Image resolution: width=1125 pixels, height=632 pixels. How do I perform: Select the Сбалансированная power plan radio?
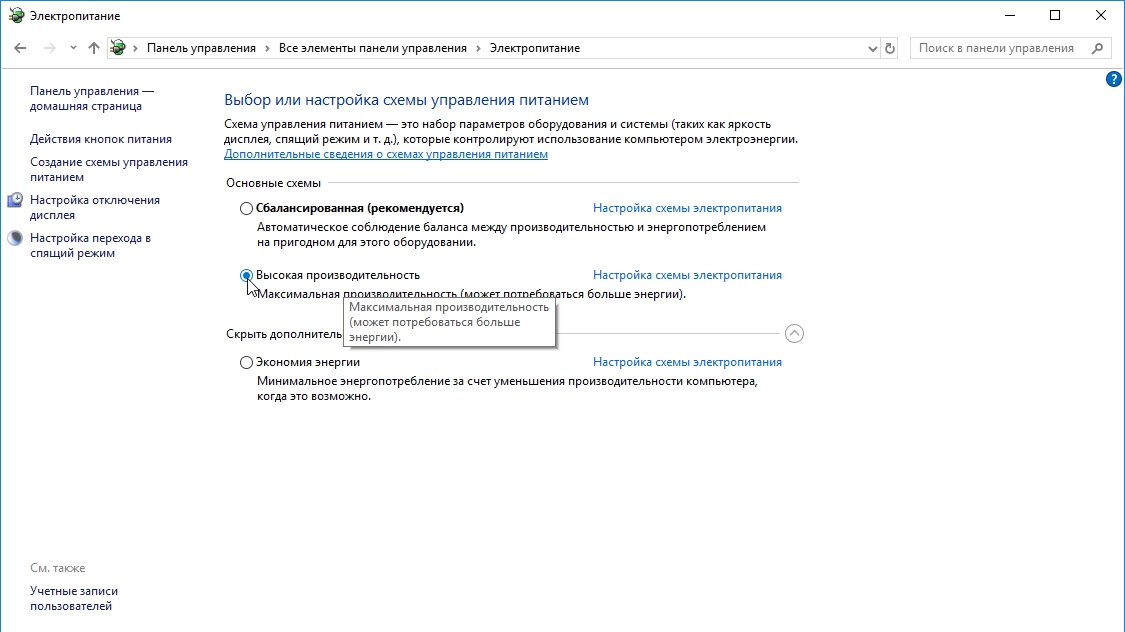[246, 209]
